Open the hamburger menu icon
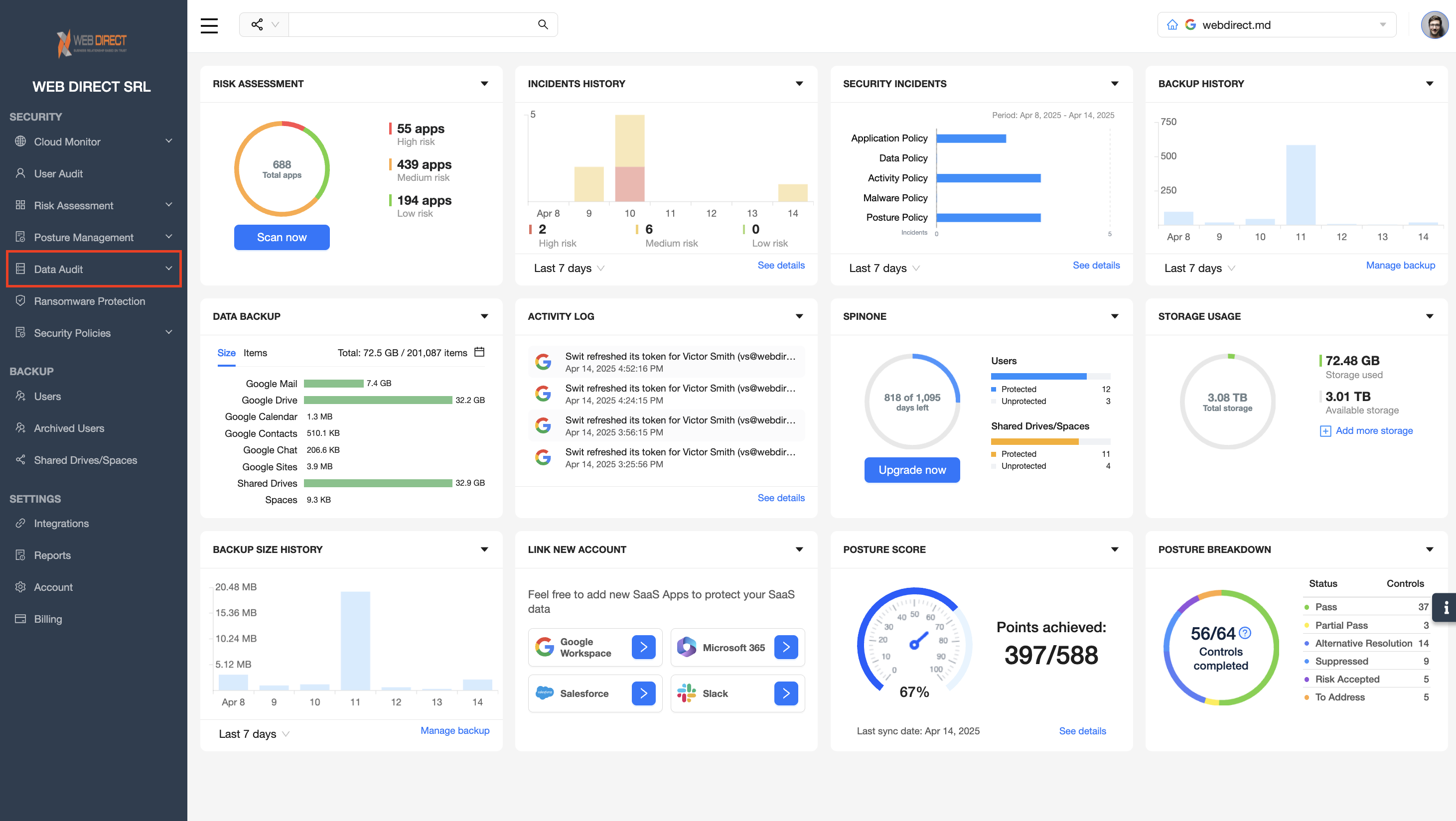Image resolution: width=1456 pixels, height=821 pixels. point(209,25)
